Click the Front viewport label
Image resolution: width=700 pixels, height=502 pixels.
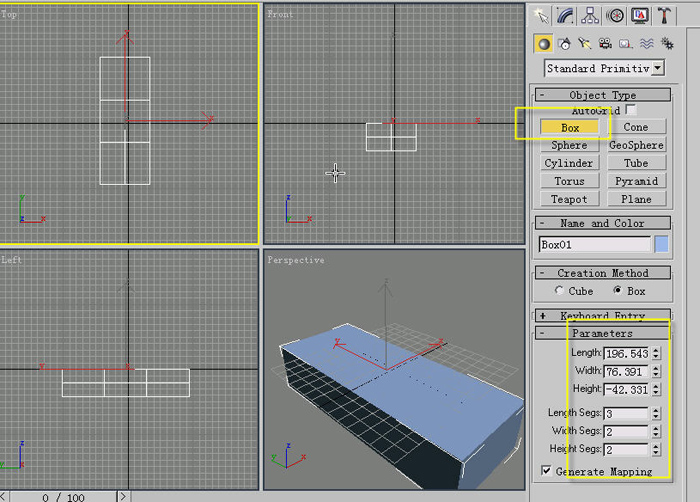click(x=280, y=14)
